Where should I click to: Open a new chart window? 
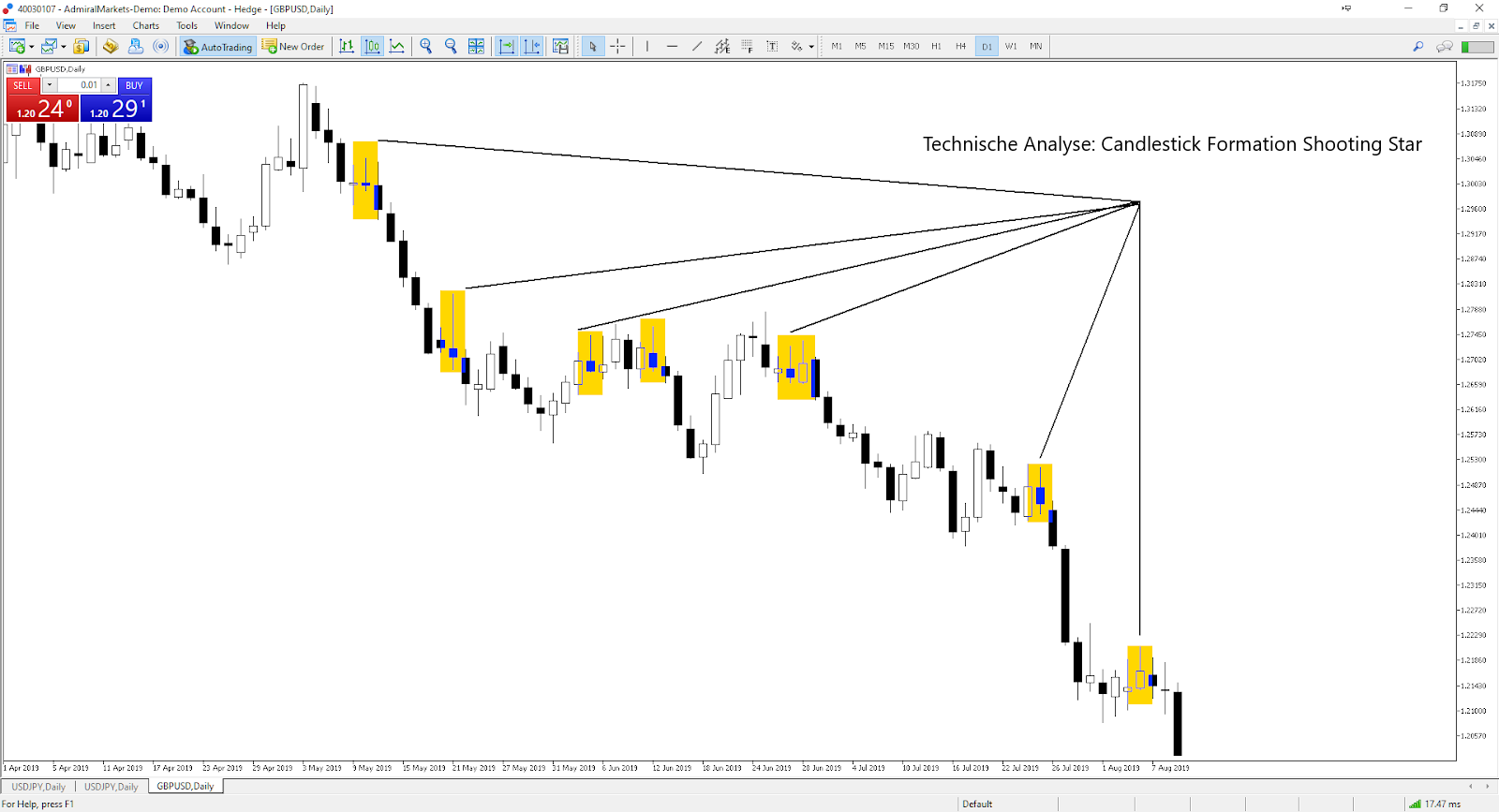tap(17, 46)
